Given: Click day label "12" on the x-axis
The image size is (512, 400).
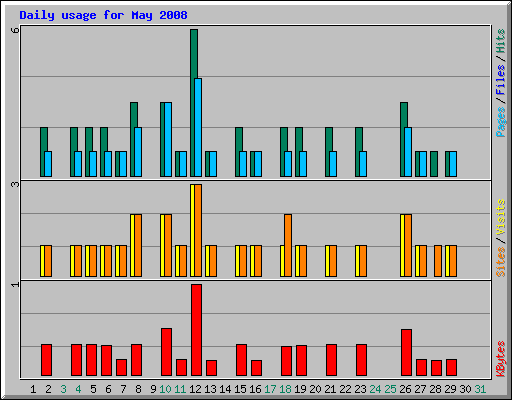Looking at the screenshot, I should pos(195,389).
